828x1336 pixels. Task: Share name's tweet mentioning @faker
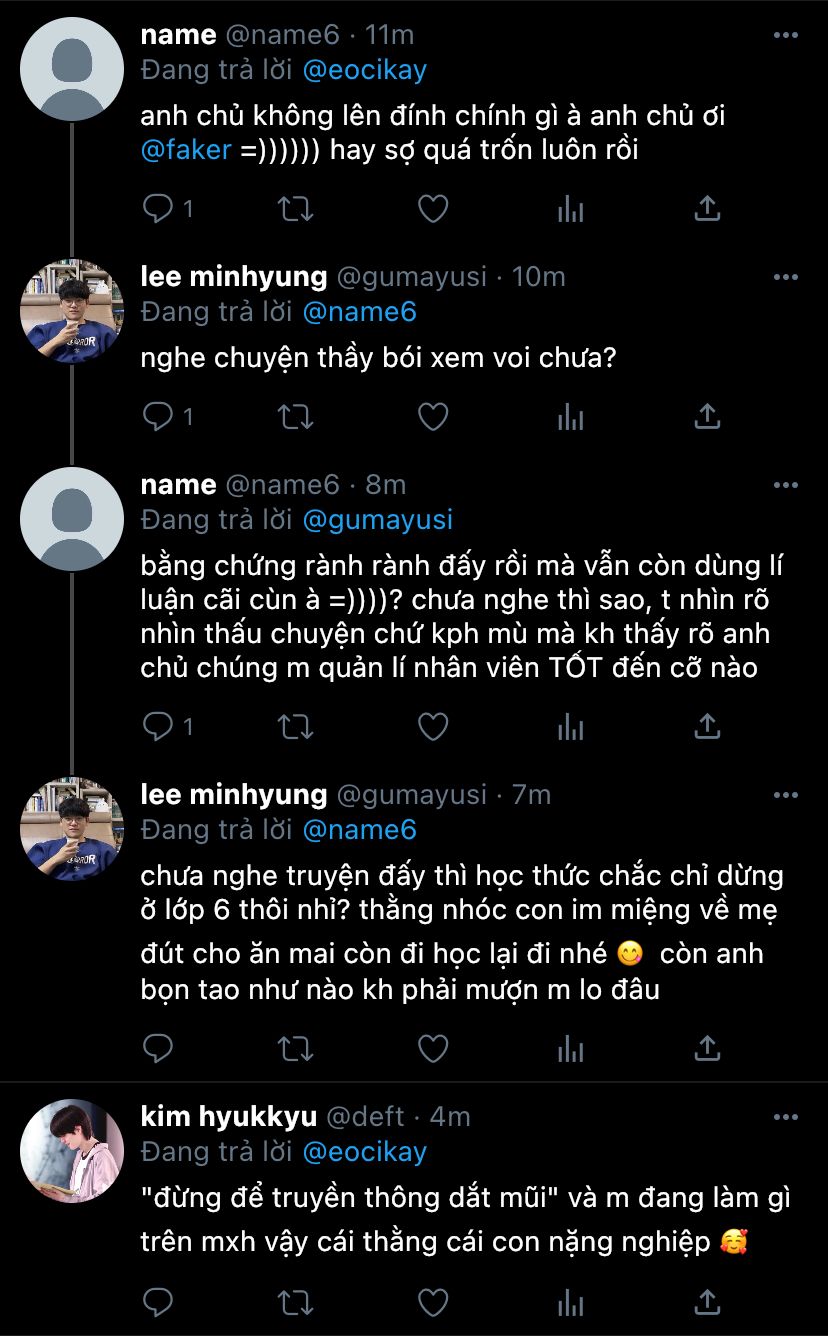pos(707,209)
